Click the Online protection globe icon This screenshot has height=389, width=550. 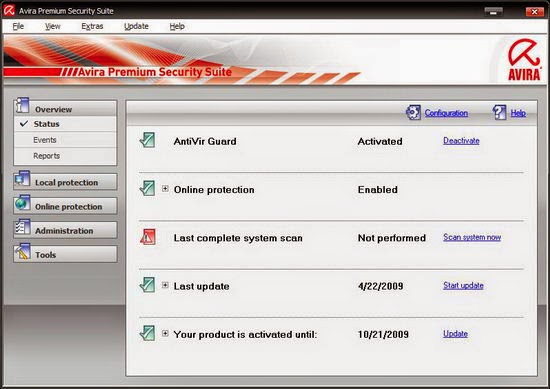pos(22,203)
